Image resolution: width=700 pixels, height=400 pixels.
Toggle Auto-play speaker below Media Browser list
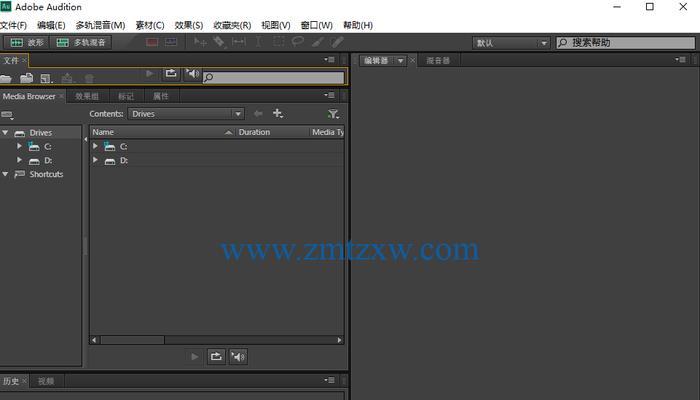[x=238, y=357]
